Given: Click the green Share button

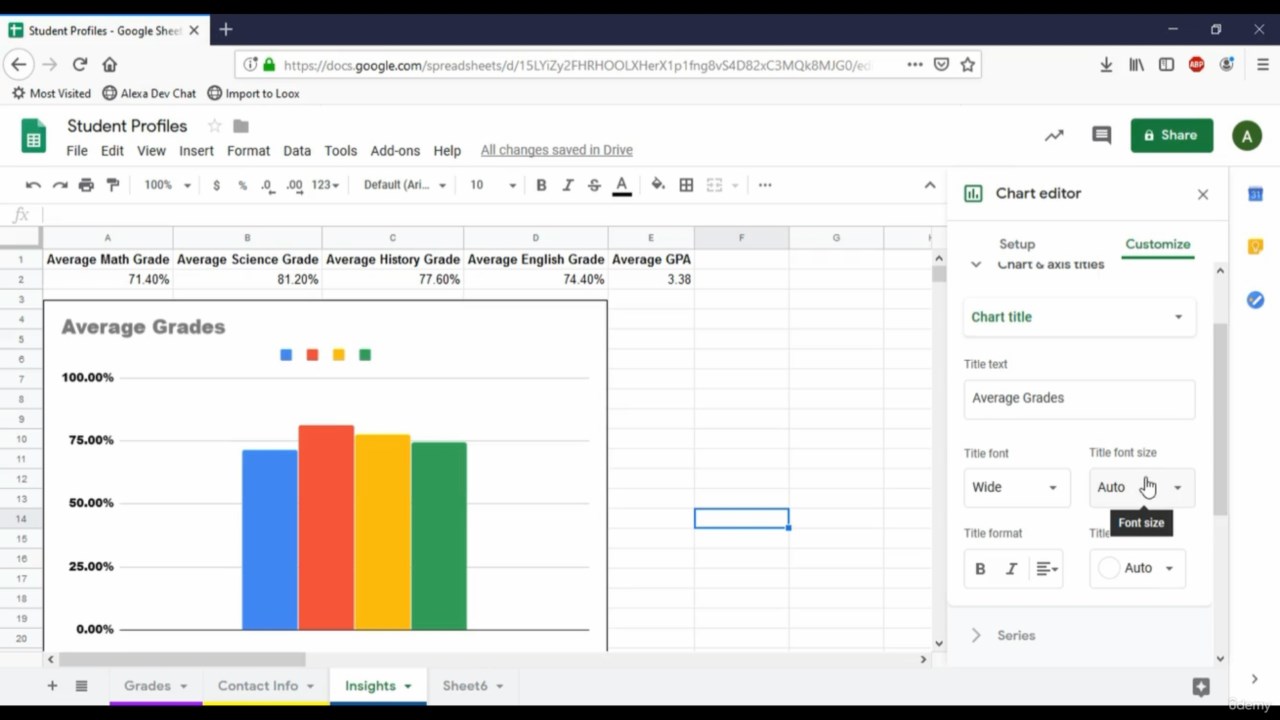Looking at the screenshot, I should click(1172, 135).
